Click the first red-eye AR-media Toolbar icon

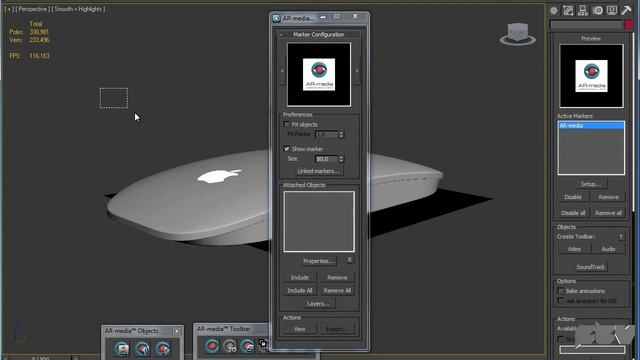pos(211,346)
